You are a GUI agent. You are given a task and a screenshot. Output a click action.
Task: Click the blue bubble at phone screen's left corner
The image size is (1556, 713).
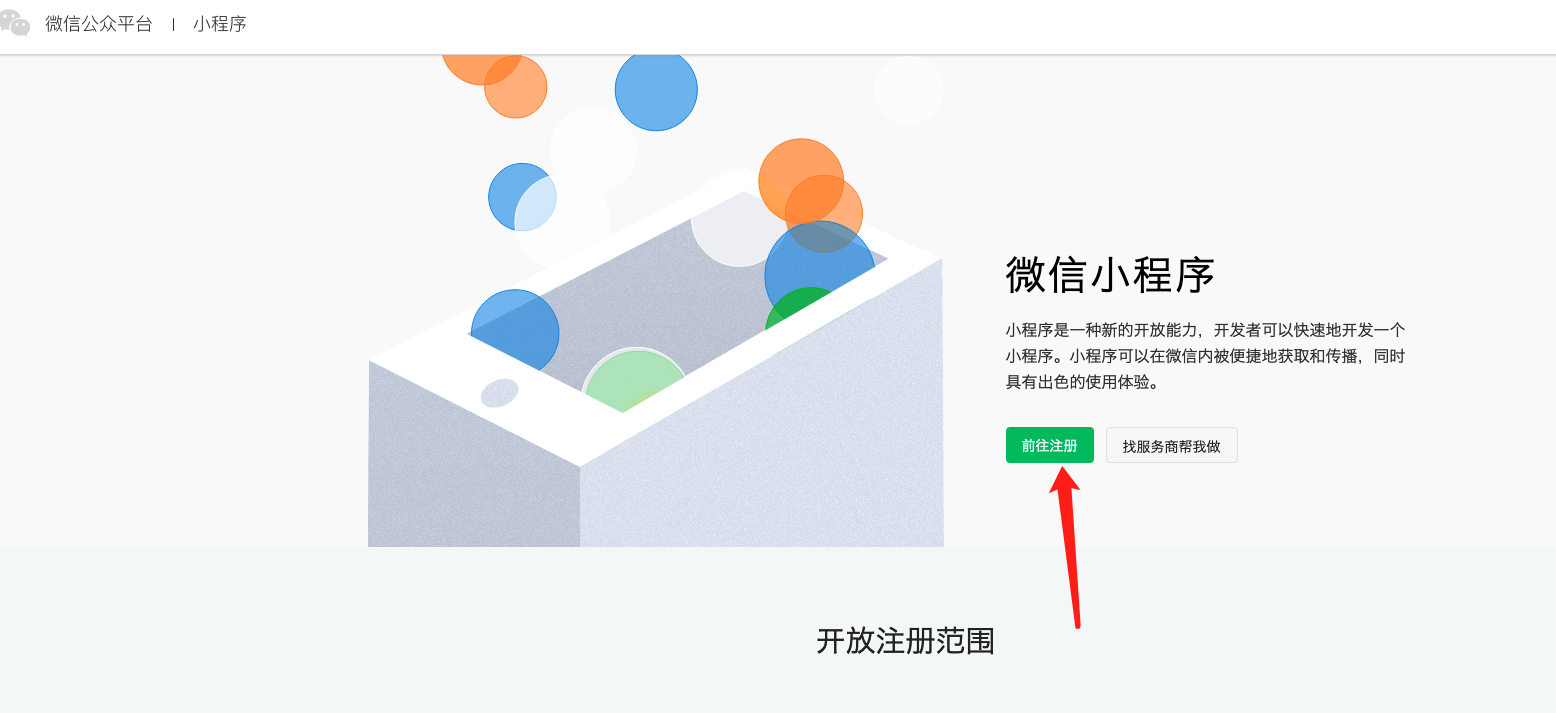coord(515,332)
